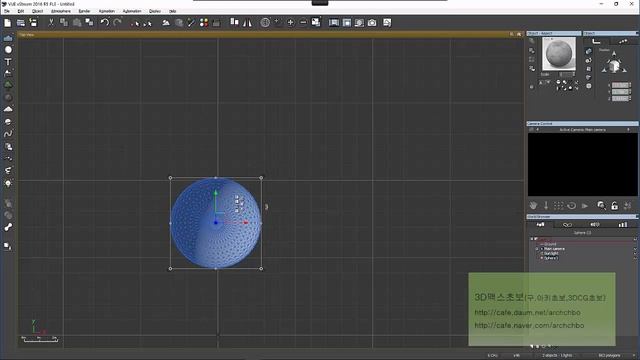Viewport: 640px width, 360px height.
Task: Open the atmosphere editor cloud icon
Action: click(x=166, y=23)
